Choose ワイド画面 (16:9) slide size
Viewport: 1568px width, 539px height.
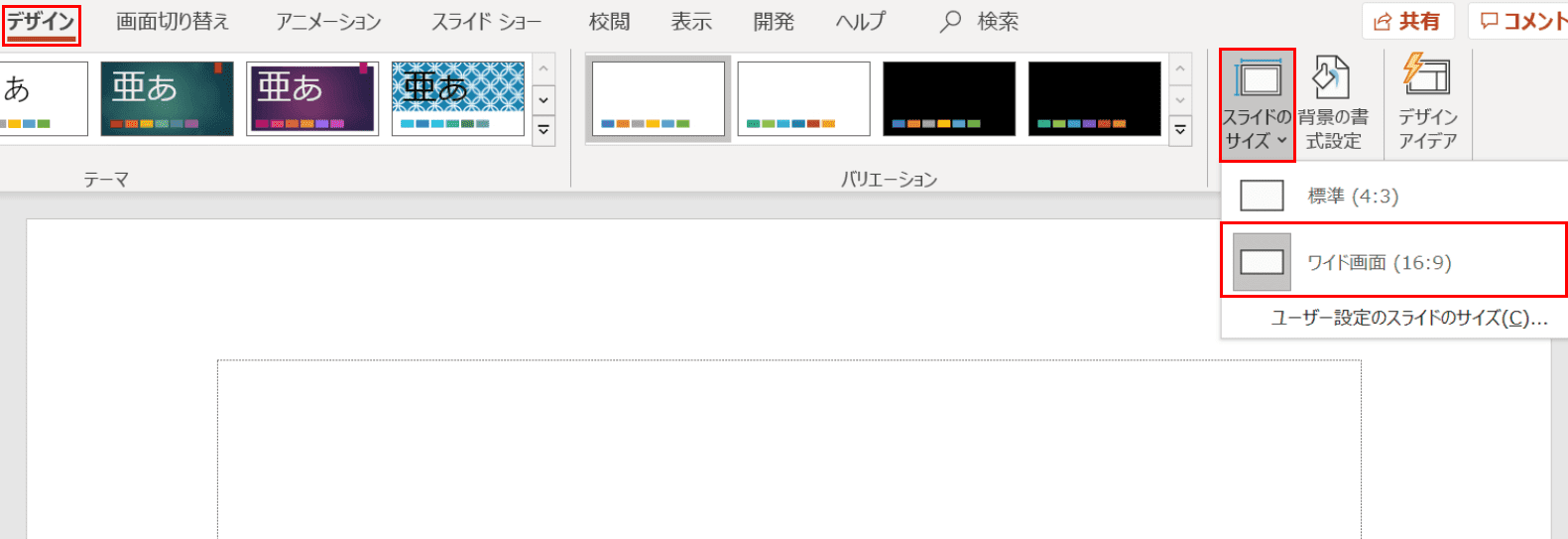[x=1394, y=262]
